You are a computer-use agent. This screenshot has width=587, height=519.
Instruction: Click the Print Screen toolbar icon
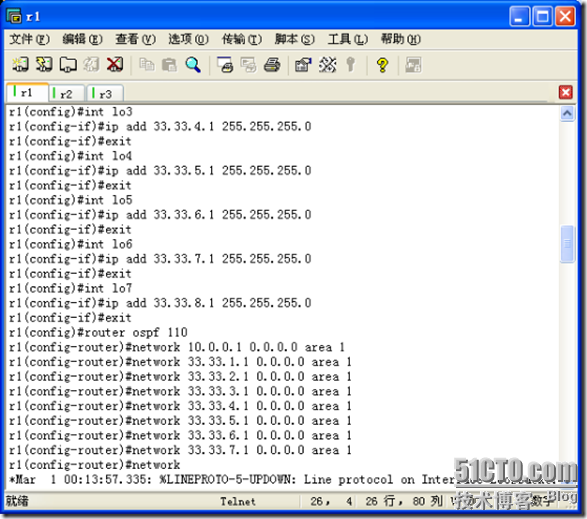coord(225,65)
